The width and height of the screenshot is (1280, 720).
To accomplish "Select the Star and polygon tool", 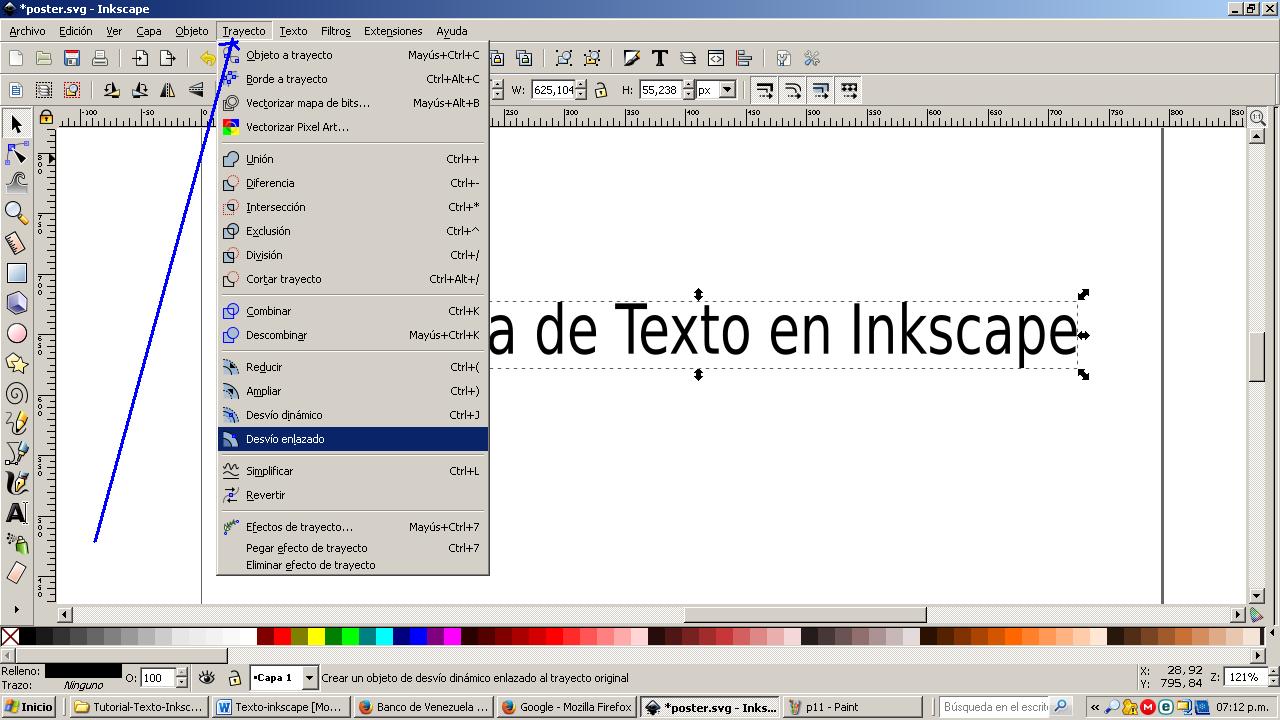I will pos(16,363).
